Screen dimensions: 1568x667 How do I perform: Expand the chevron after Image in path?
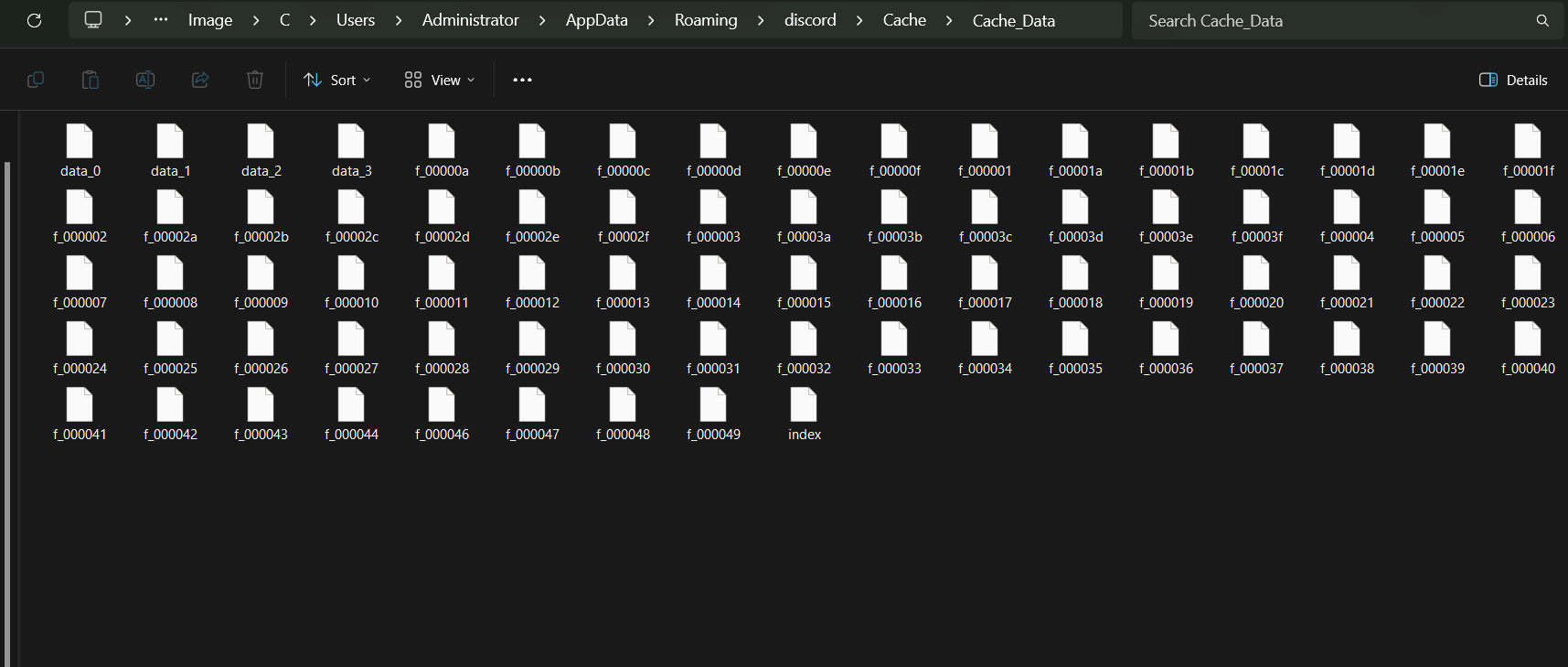coord(256,20)
